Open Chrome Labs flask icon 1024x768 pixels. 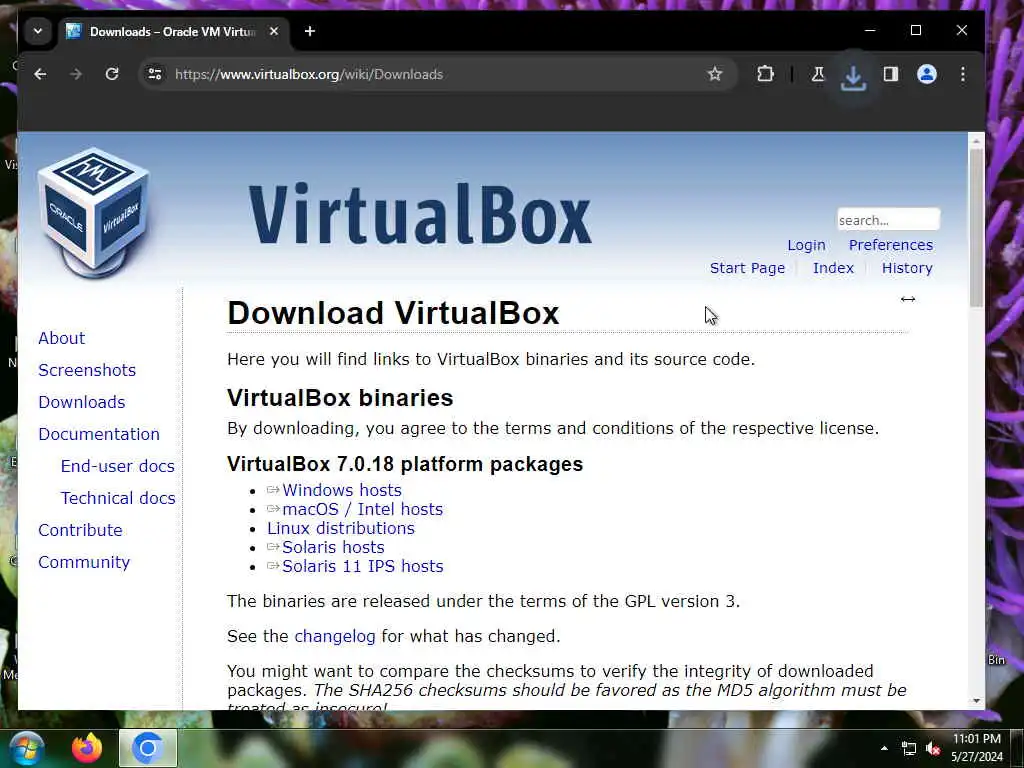point(818,74)
